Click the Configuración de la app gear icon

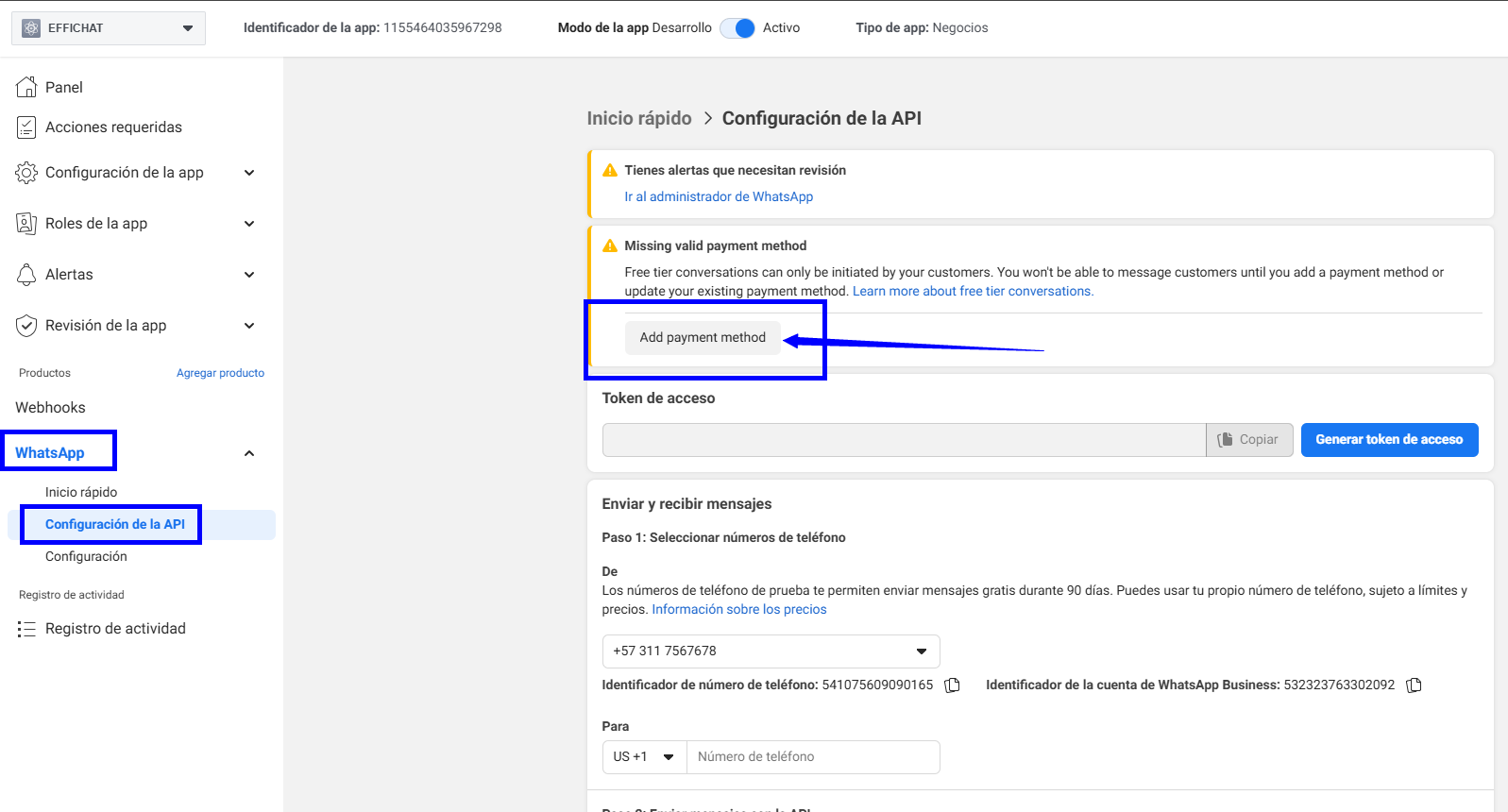click(26, 173)
